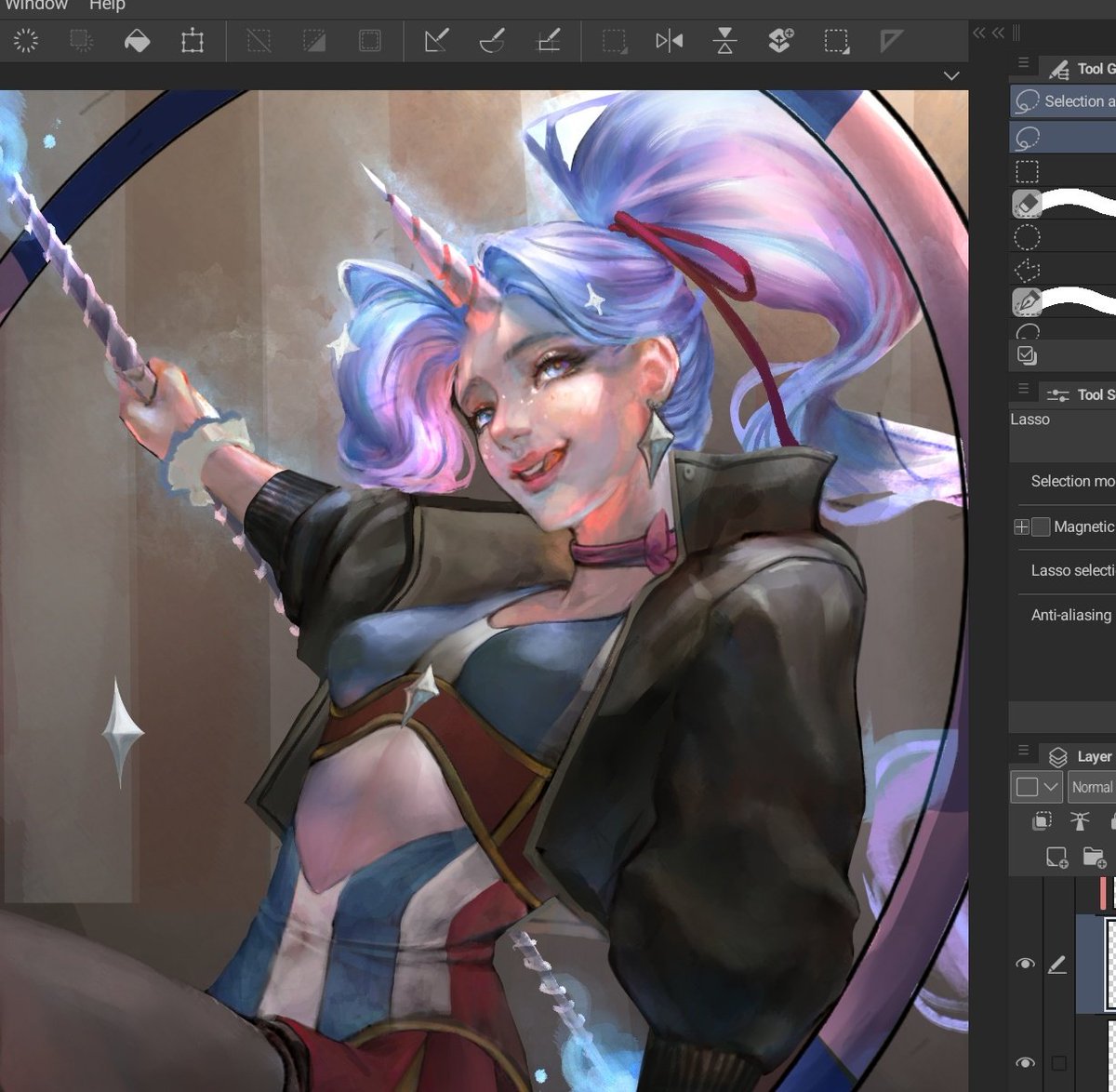Open the Help menu
Viewport: 1116px width, 1092px height.
click(x=107, y=6)
